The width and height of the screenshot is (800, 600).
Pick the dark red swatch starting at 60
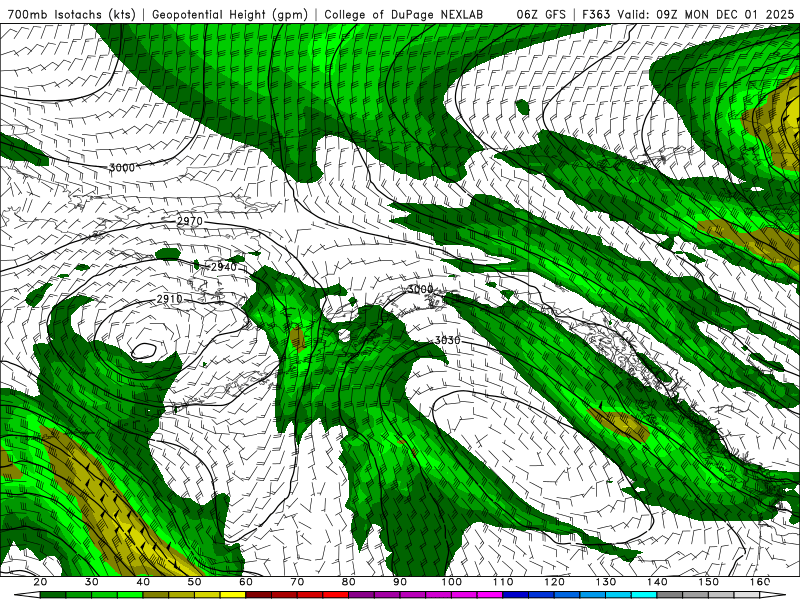click(x=258, y=595)
